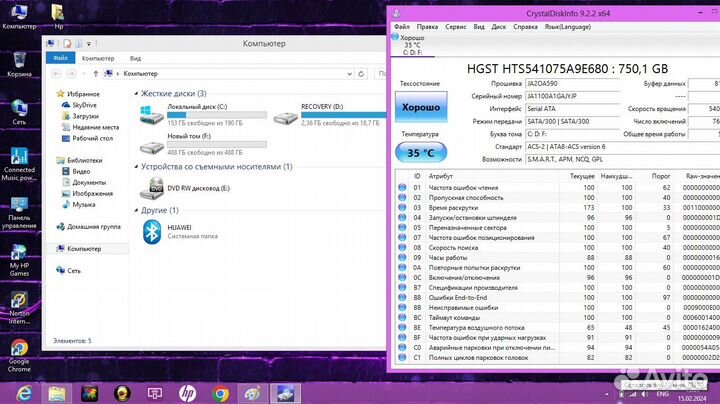720x404 pixels.
Task: Select Загрузки in the navigation pane
Action: [85, 116]
